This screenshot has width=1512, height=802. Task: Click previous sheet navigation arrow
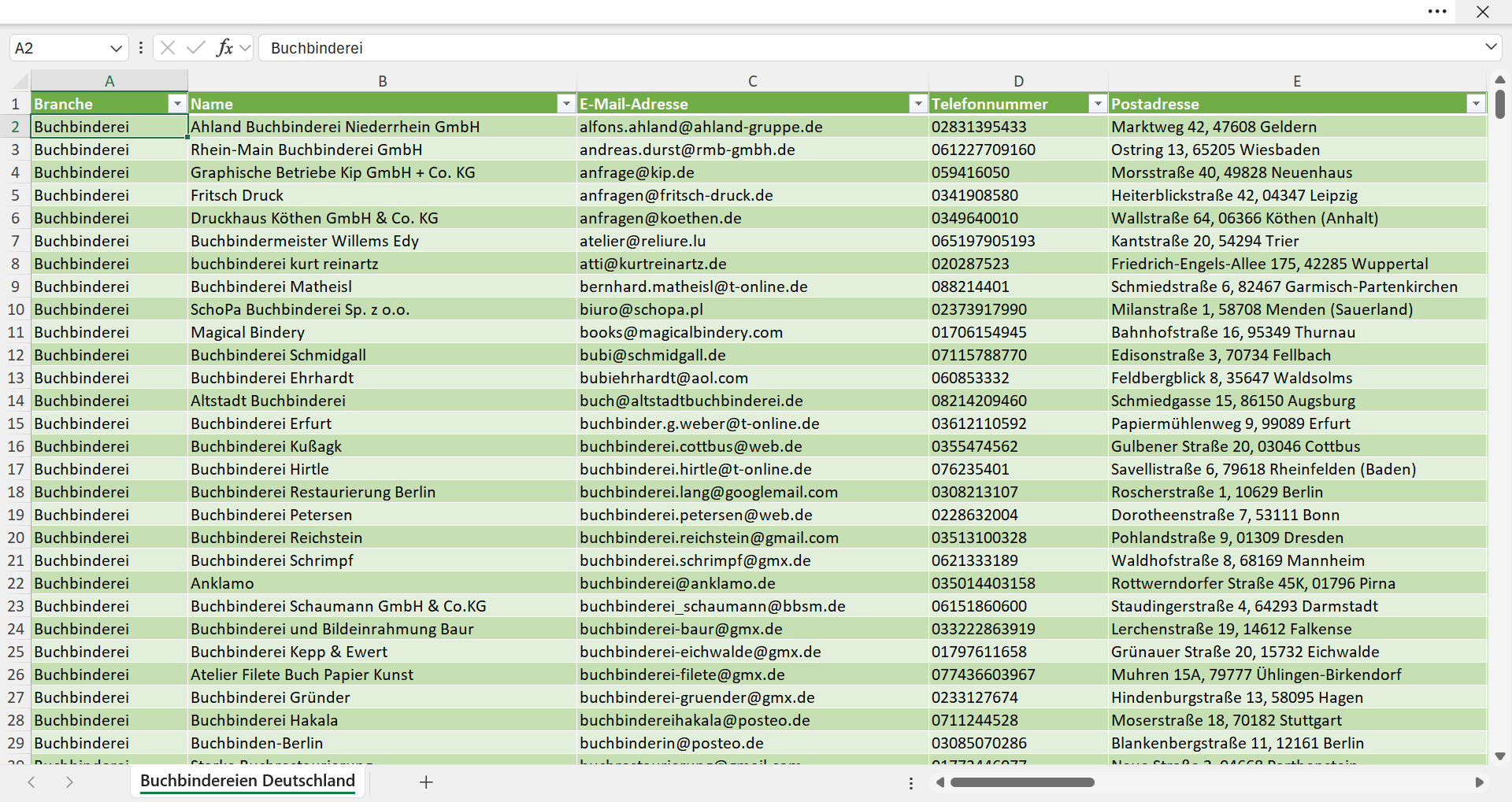pyautogui.click(x=31, y=782)
